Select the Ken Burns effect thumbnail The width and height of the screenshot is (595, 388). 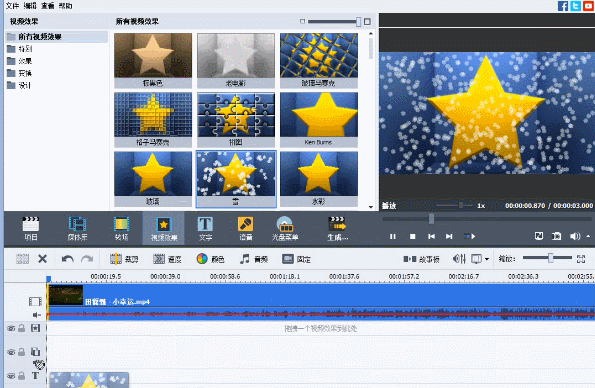[319, 120]
